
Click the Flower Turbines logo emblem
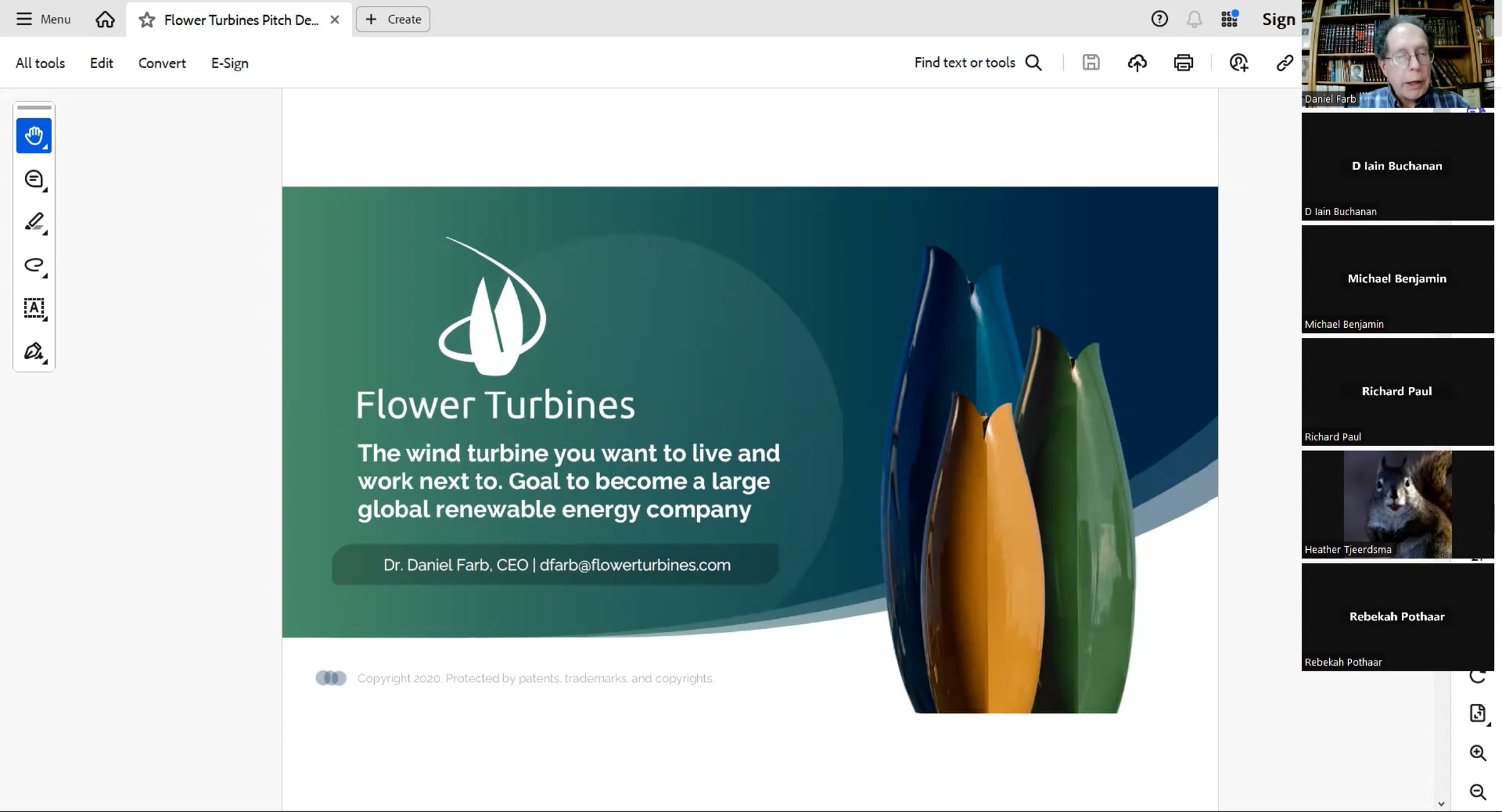493,307
